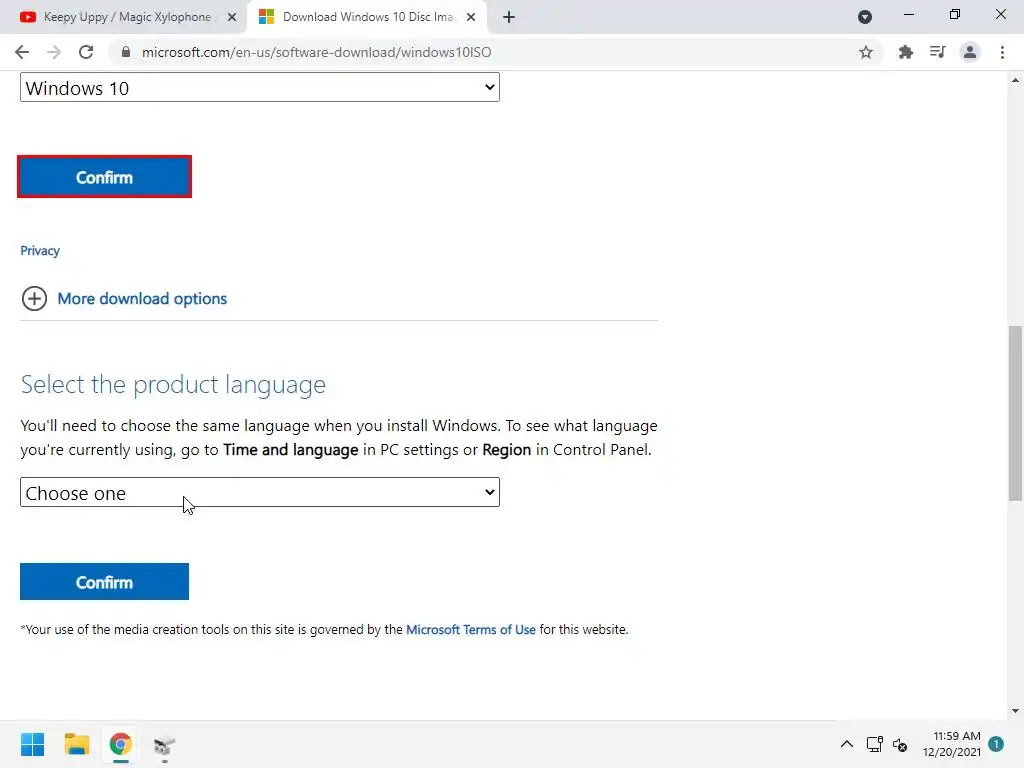
Task: Open the Microsoft Terms of Use link
Action: pyautogui.click(x=471, y=630)
